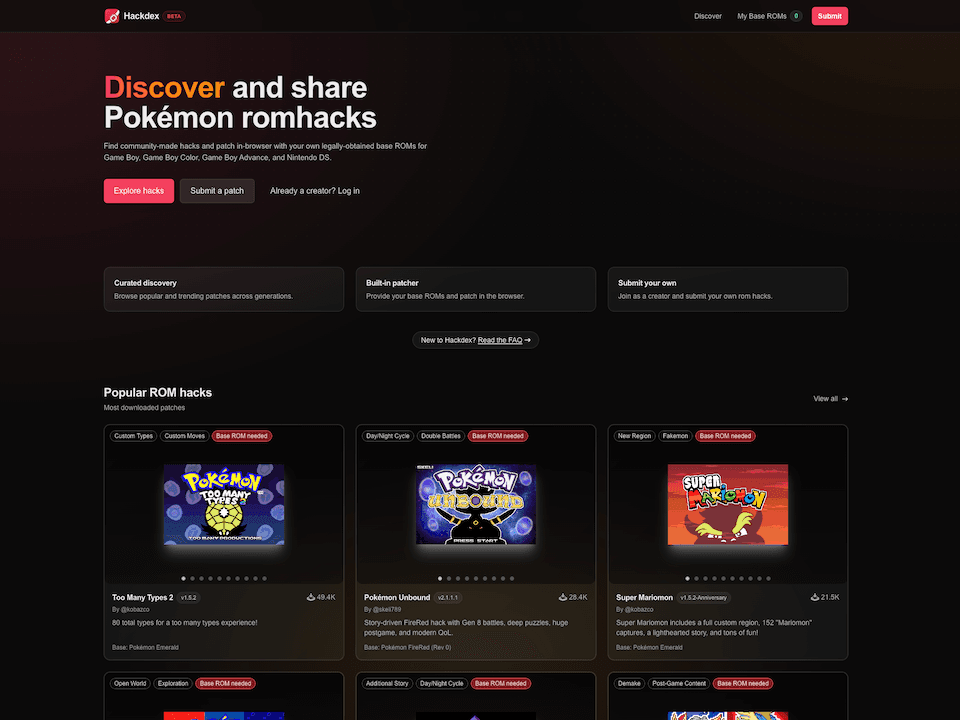Click the Additional Story tag
Screen dimensions: 960x720
click(387, 683)
